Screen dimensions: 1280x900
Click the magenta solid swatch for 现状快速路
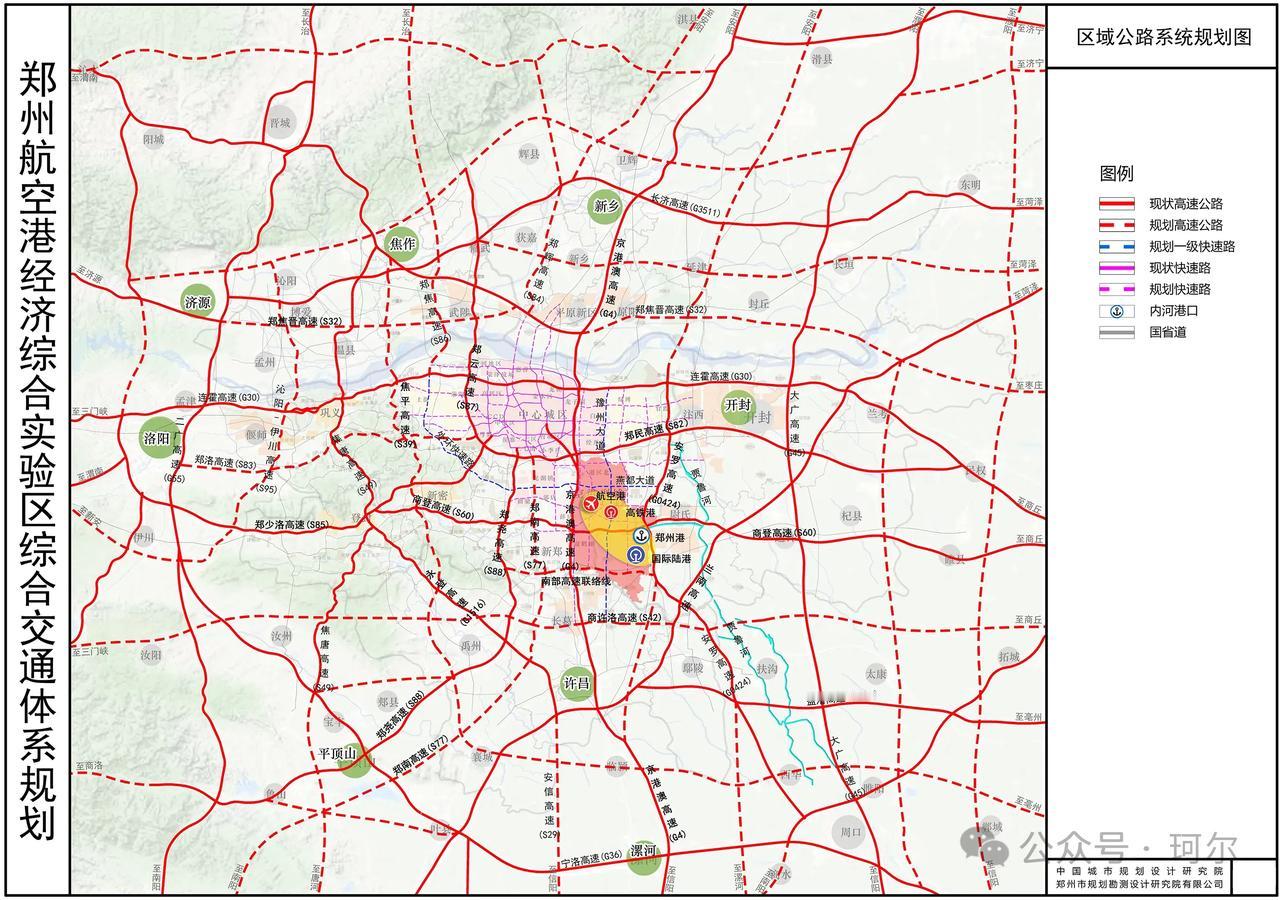tap(1119, 268)
